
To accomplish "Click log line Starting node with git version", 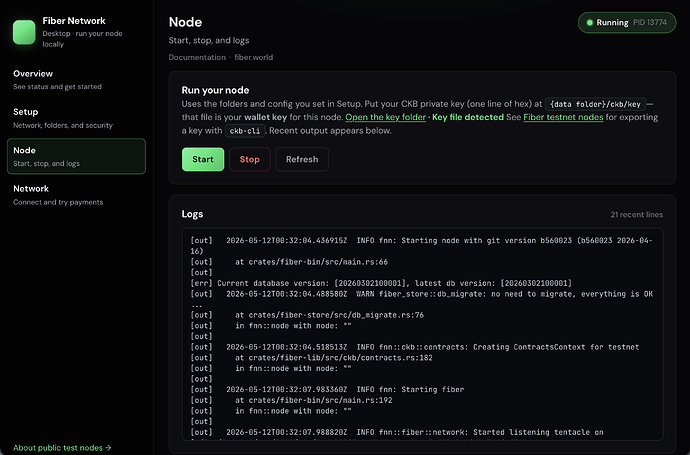I will click(x=421, y=246).
